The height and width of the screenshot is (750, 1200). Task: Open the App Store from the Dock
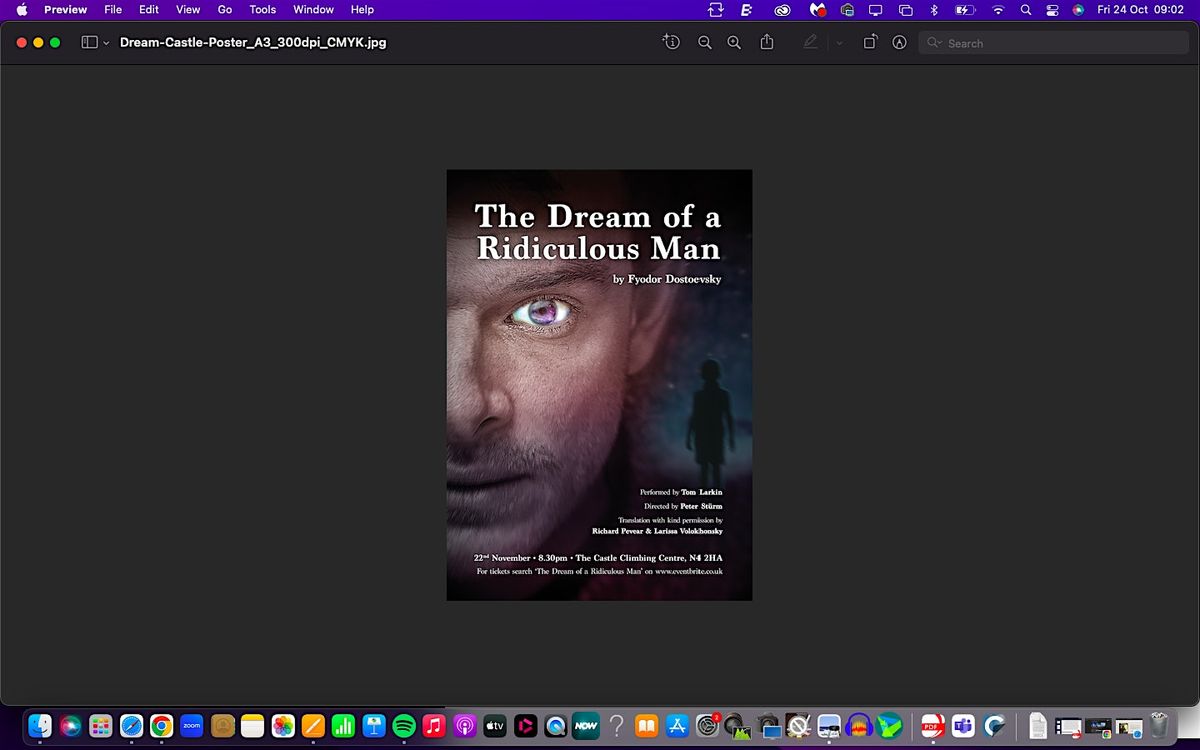coord(676,727)
